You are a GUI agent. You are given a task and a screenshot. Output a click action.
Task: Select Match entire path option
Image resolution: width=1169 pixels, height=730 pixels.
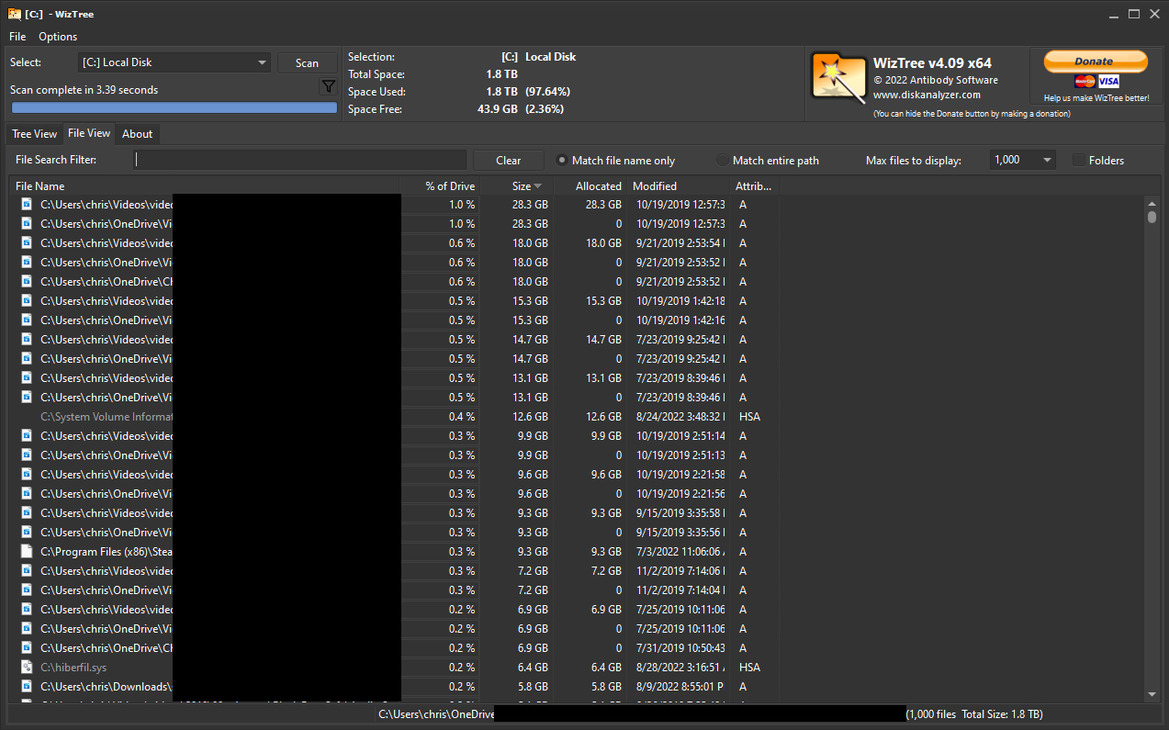pyautogui.click(x=768, y=160)
